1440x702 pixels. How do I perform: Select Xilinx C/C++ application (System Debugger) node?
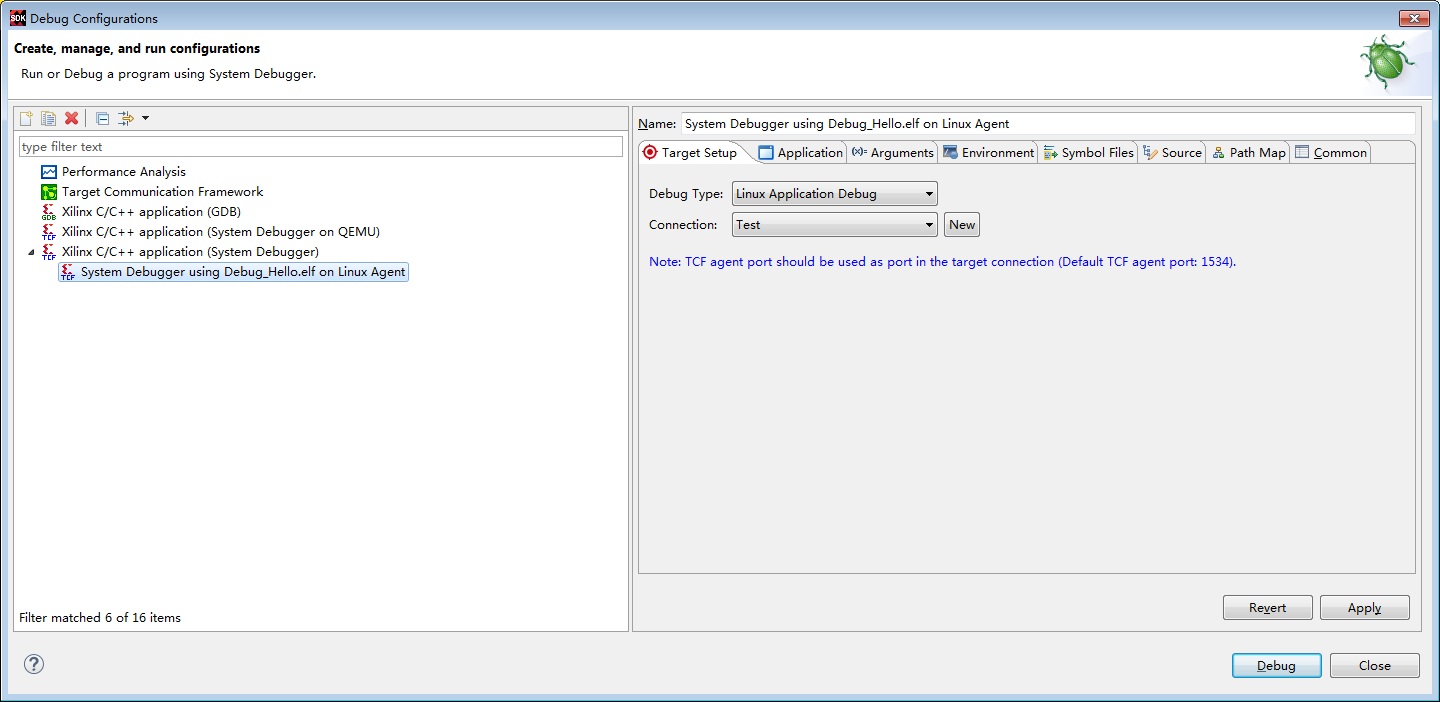pos(190,252)
